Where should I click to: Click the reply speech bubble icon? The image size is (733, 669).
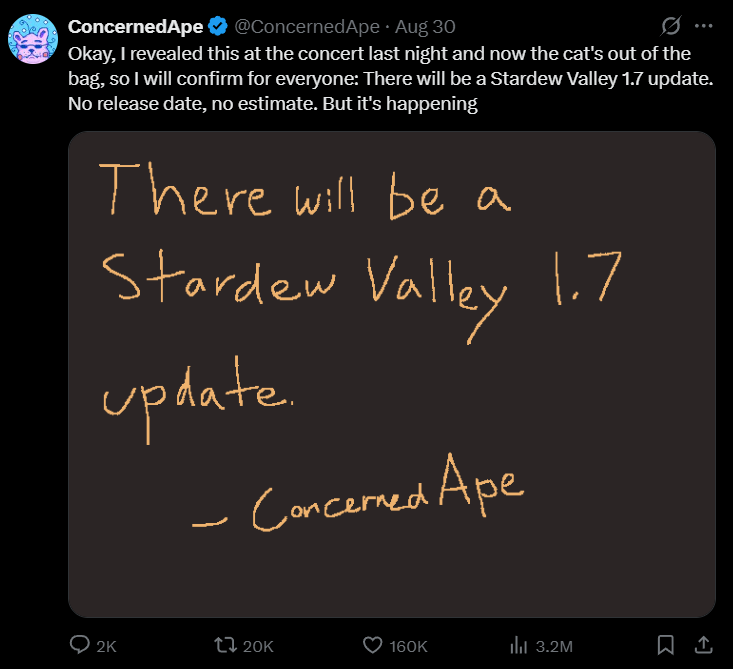[79, 645]
